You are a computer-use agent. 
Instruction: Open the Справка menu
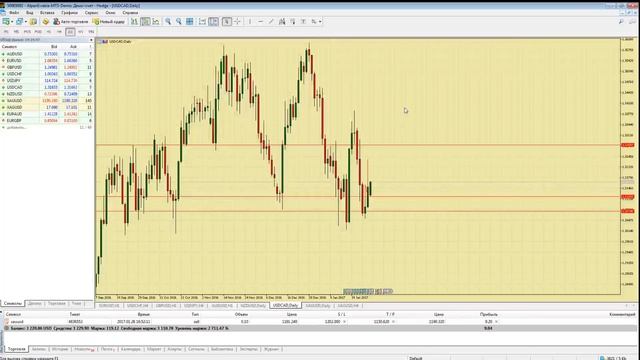pyautogui.click(x=130, y=13)
